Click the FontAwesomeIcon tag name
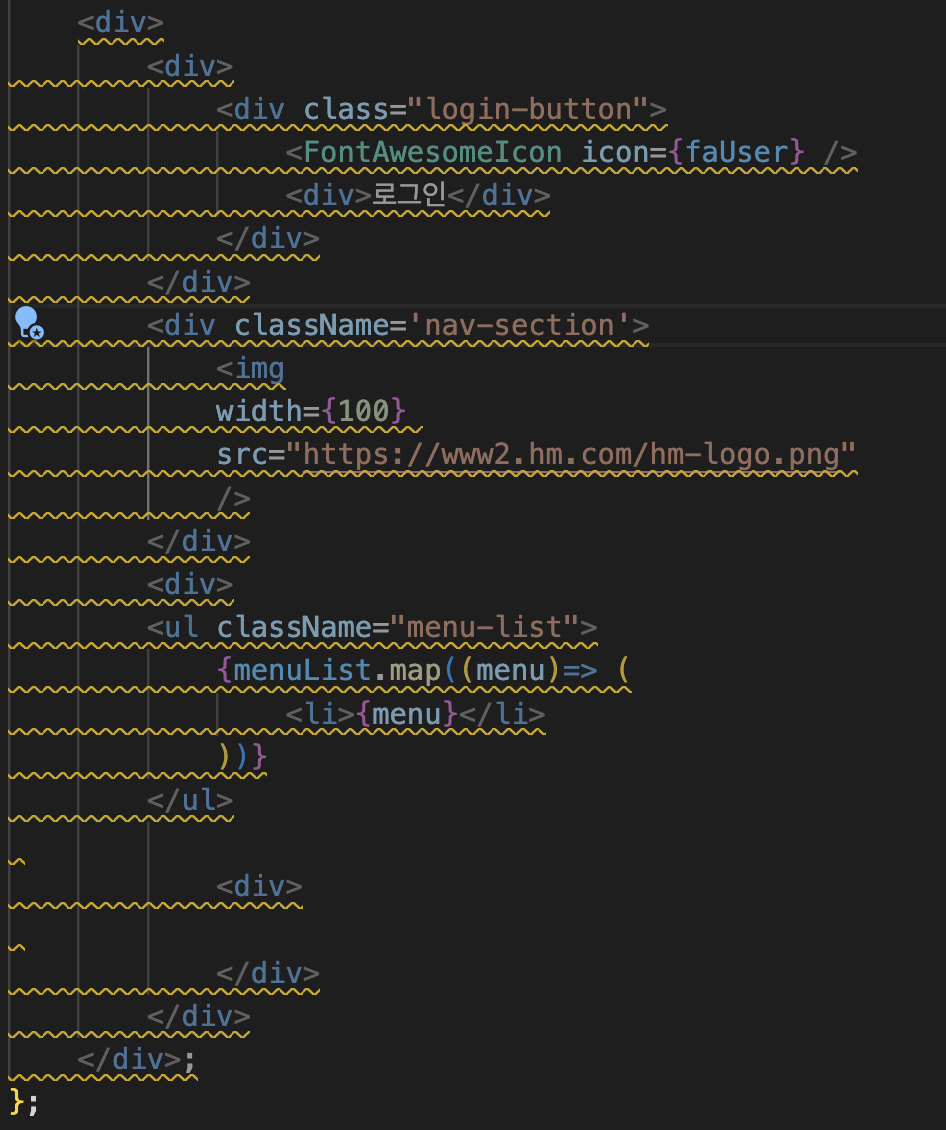This screenshot has width=946, height=1130. (x=432, y=153)
